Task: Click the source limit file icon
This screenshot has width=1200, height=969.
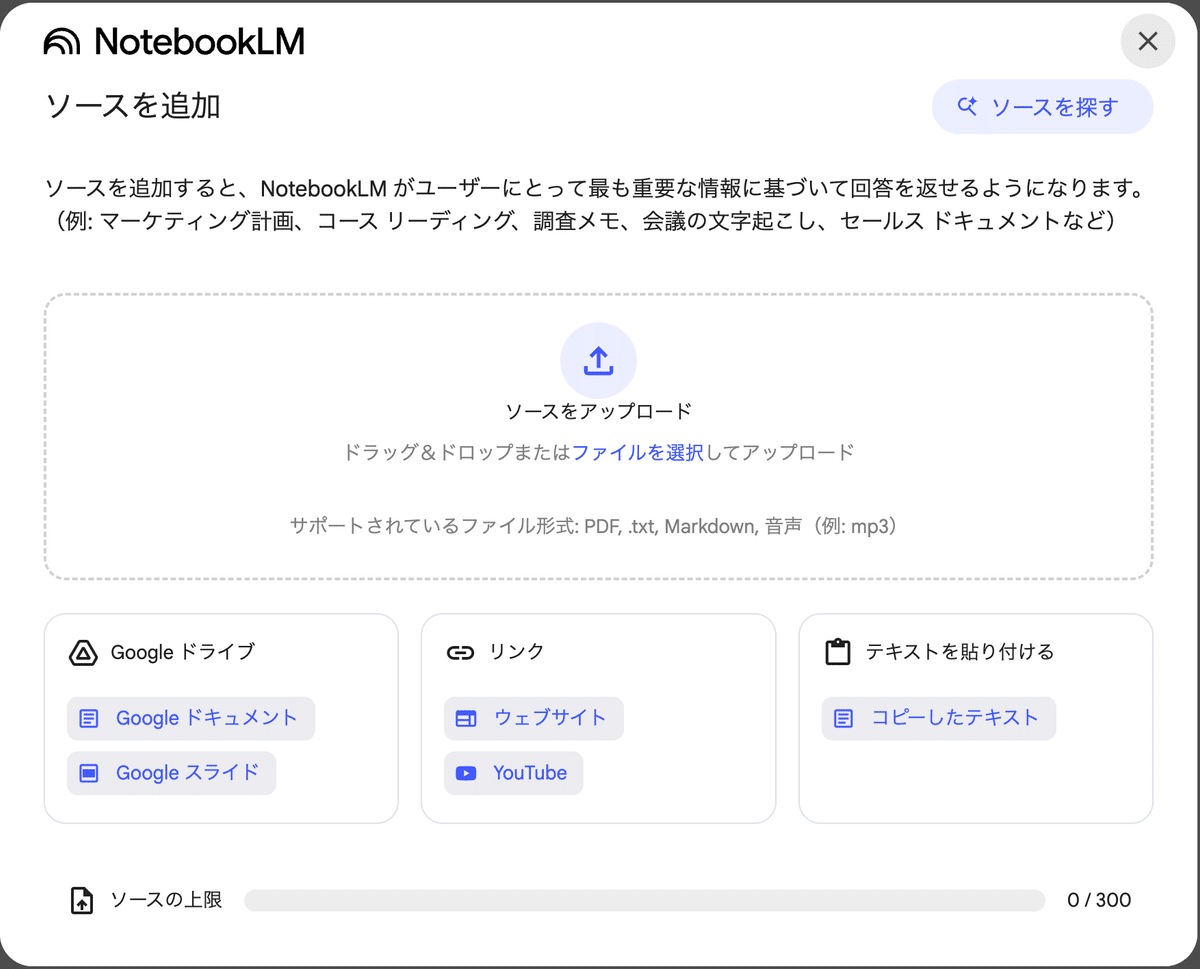Action: tap(82, 900)
